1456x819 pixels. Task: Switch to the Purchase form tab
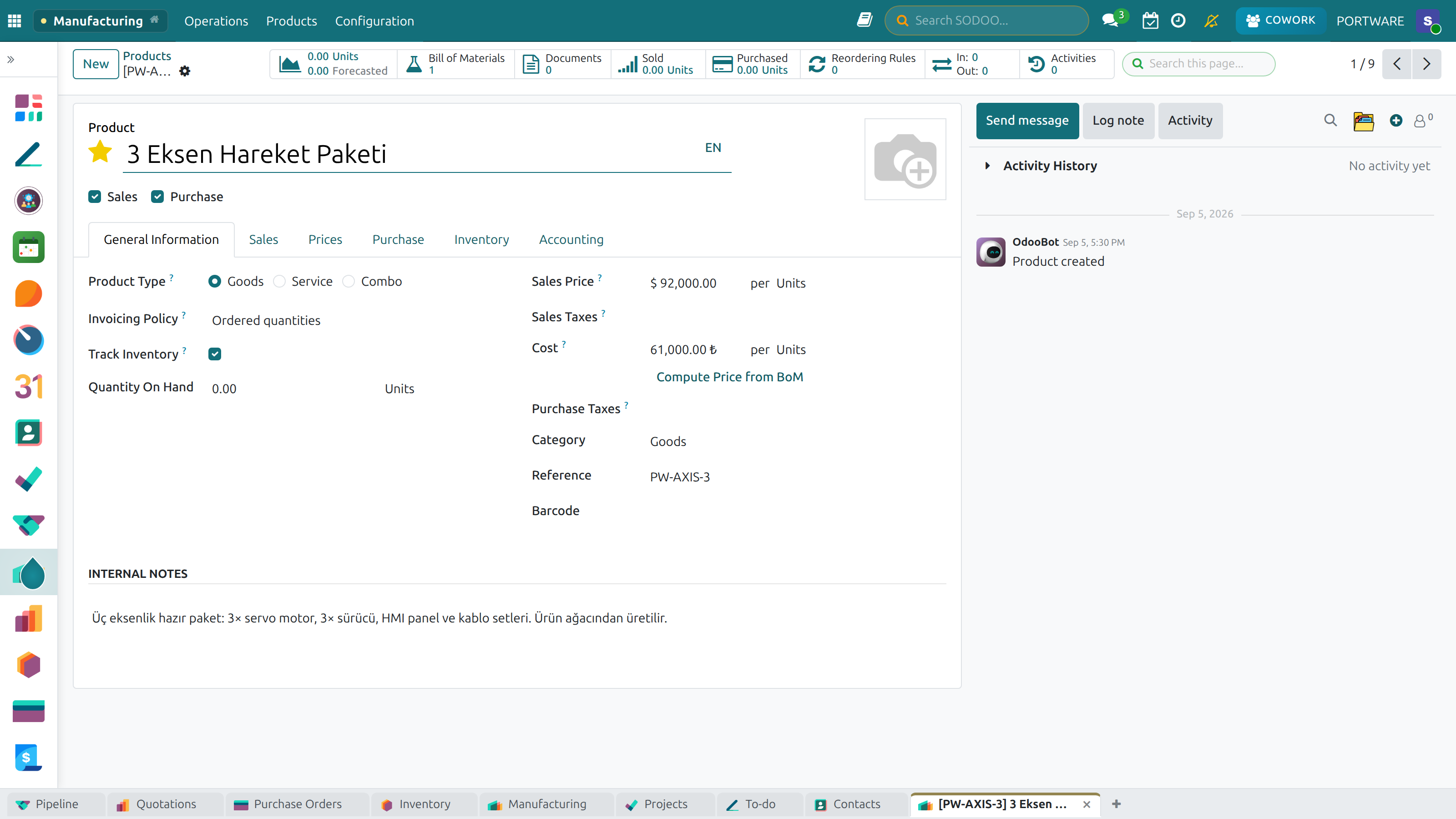pyautogui.click(x=398, y=240)
